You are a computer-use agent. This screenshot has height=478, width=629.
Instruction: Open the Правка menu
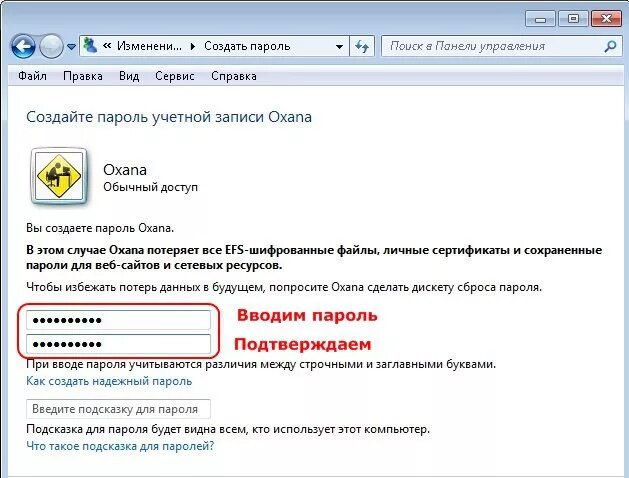coord(83,76)
